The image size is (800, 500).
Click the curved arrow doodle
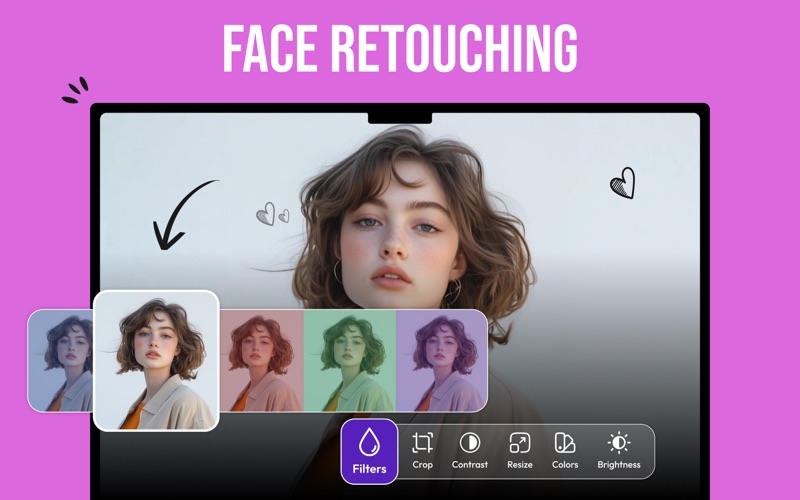(182, 215)
